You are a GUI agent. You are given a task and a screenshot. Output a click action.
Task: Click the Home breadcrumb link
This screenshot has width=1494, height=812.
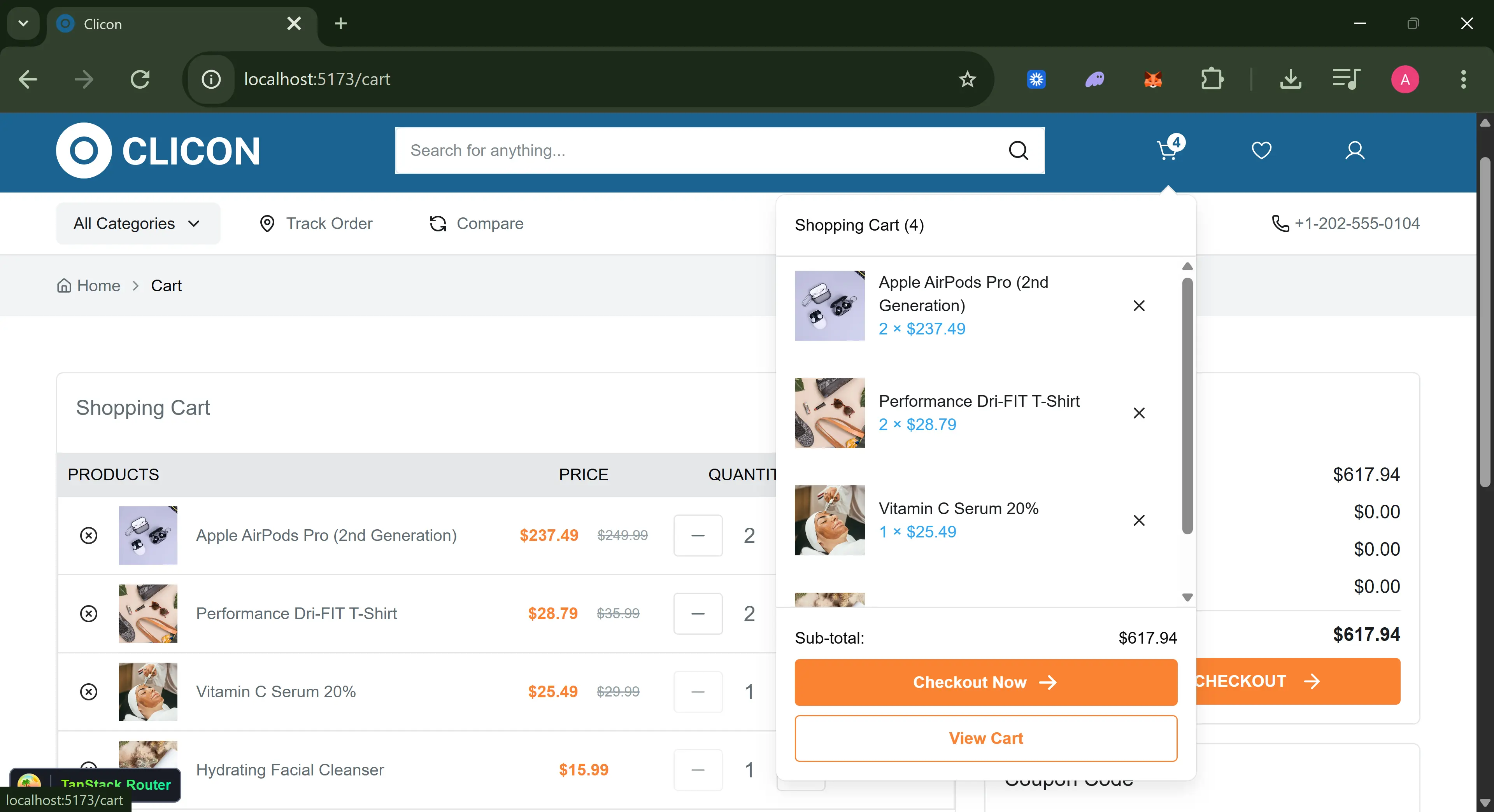pyautogui.click(x=89, y=286)
